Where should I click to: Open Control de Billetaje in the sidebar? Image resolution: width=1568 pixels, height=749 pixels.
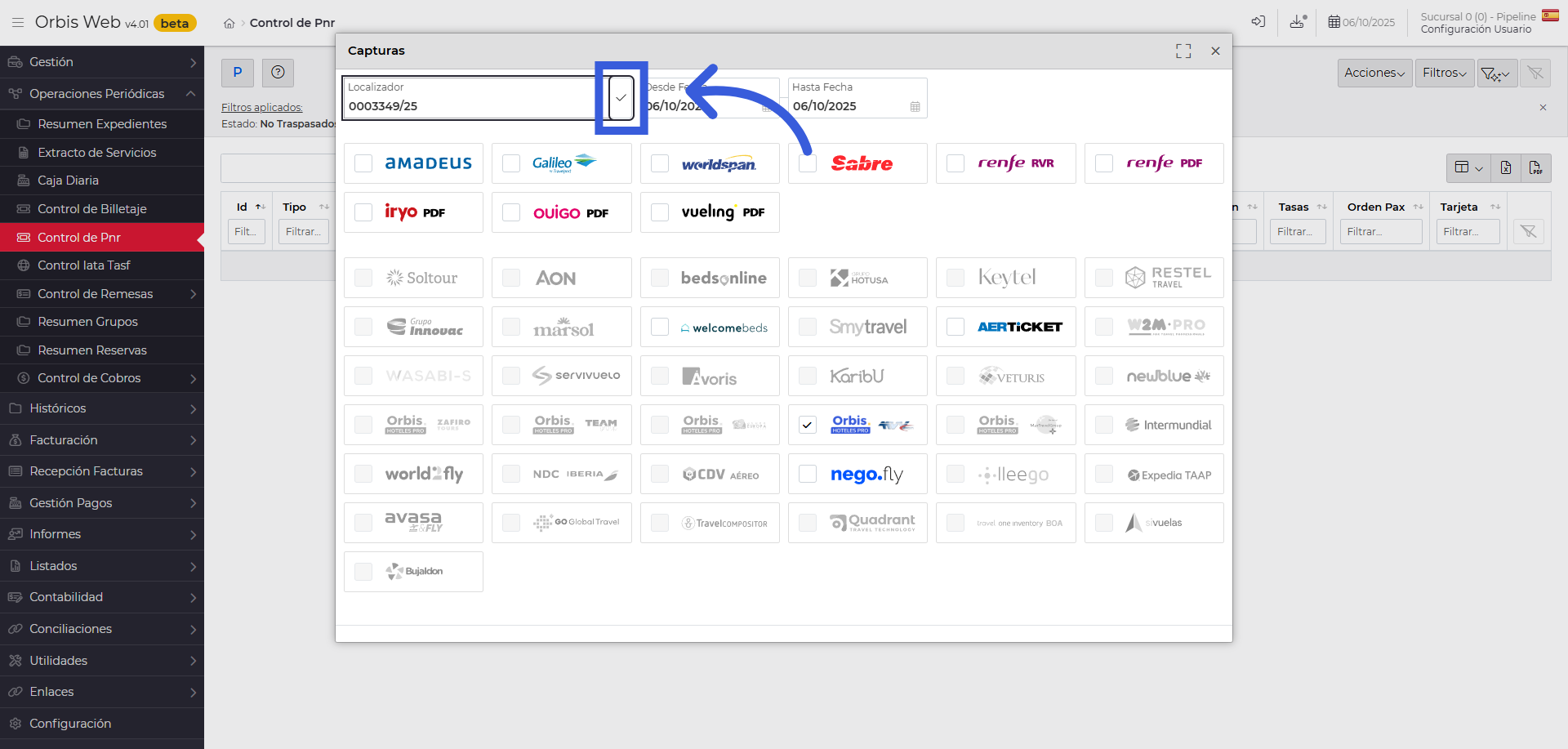pos(102,209)
